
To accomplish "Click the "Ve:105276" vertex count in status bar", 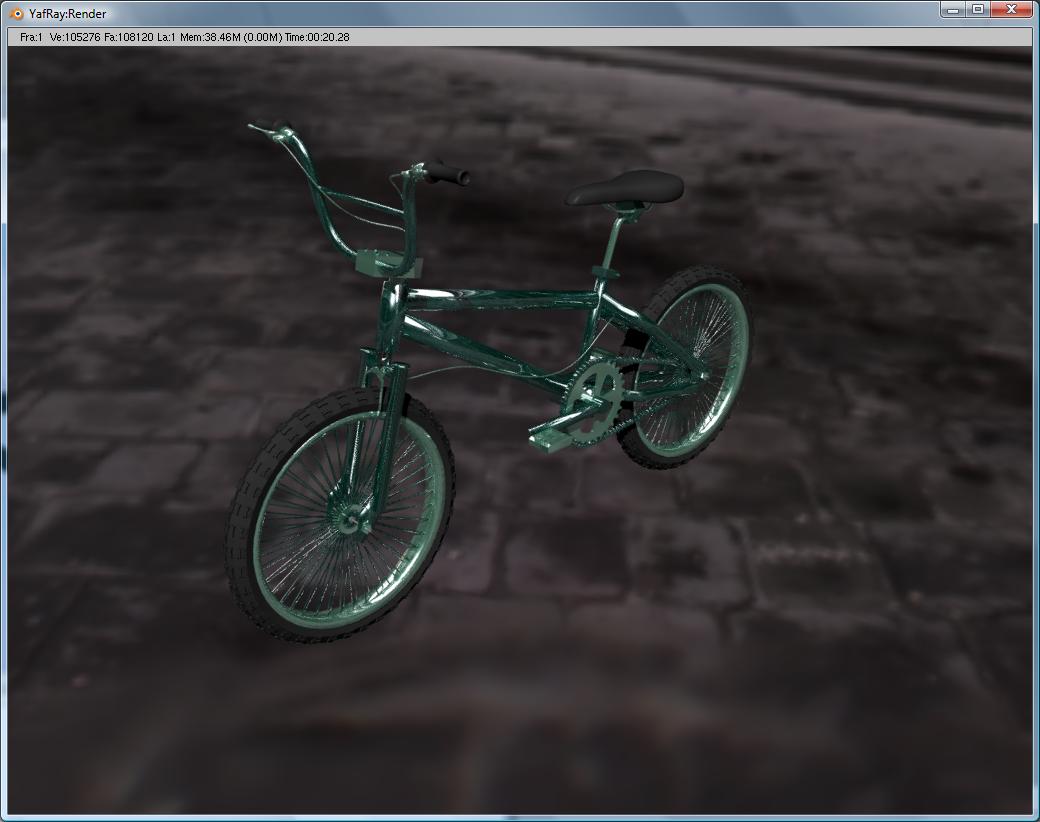I will [x=75, y=37].
